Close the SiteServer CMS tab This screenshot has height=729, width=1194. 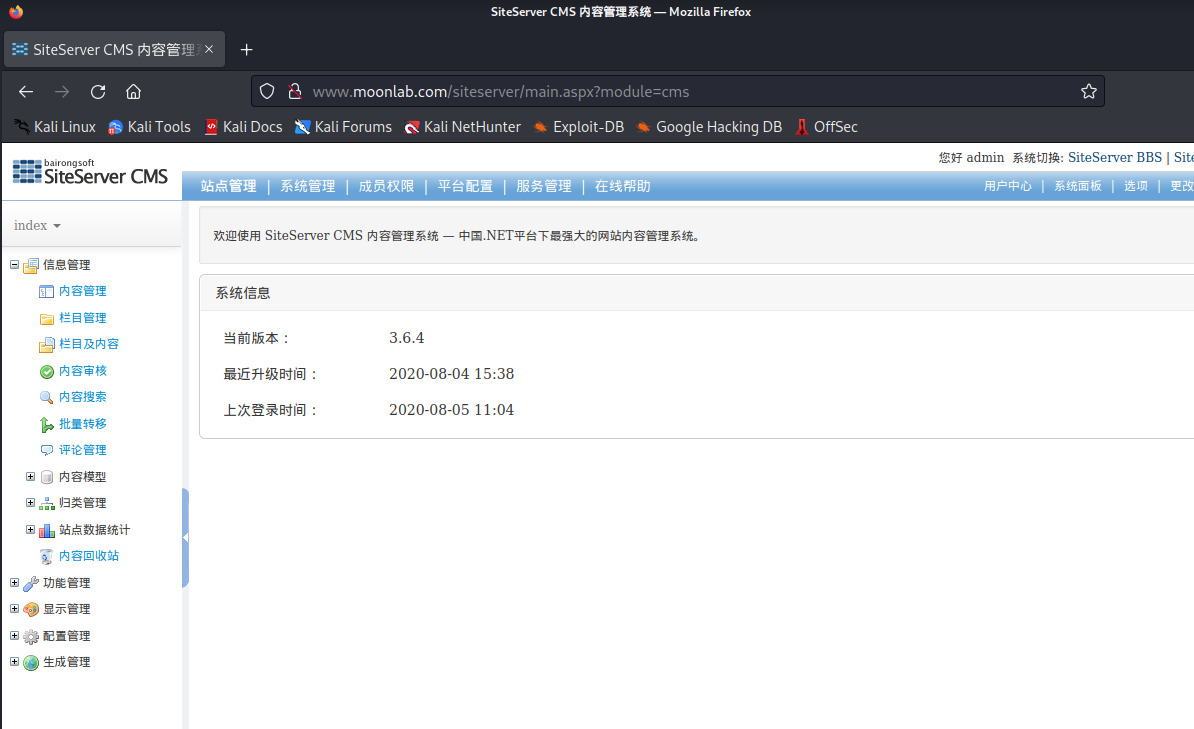tap(209, 50)
